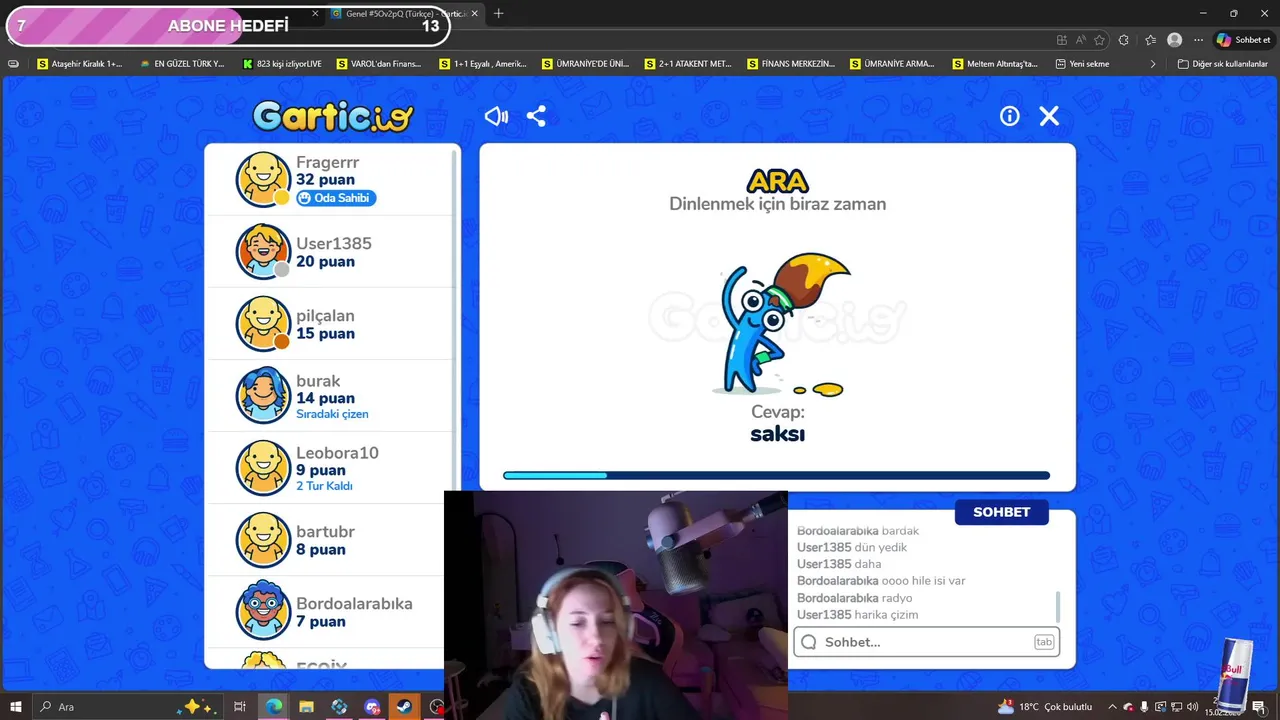Open the Gartic.io share room icon
This screenshot has width=1280, height=720.
click(536, 116)
